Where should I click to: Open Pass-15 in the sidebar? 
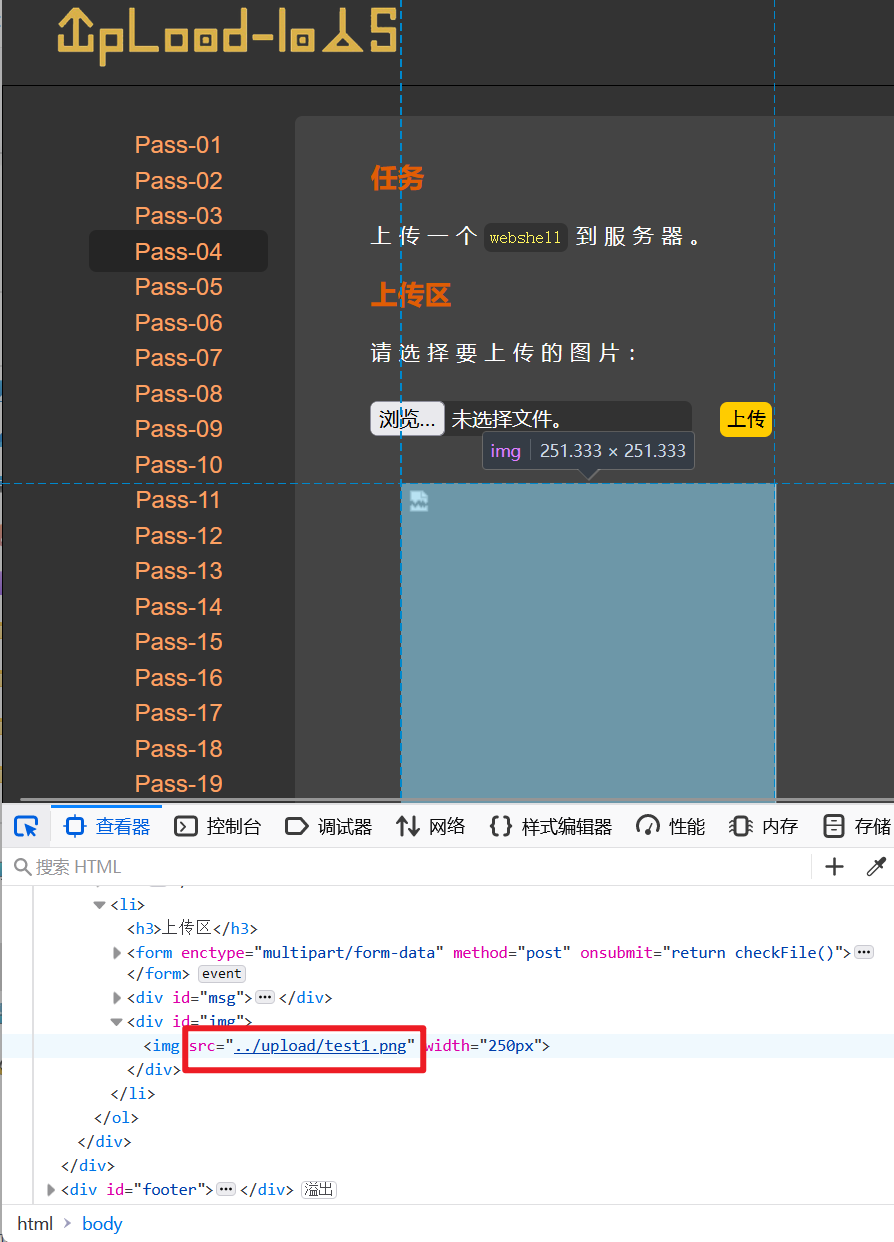[179, 642]
